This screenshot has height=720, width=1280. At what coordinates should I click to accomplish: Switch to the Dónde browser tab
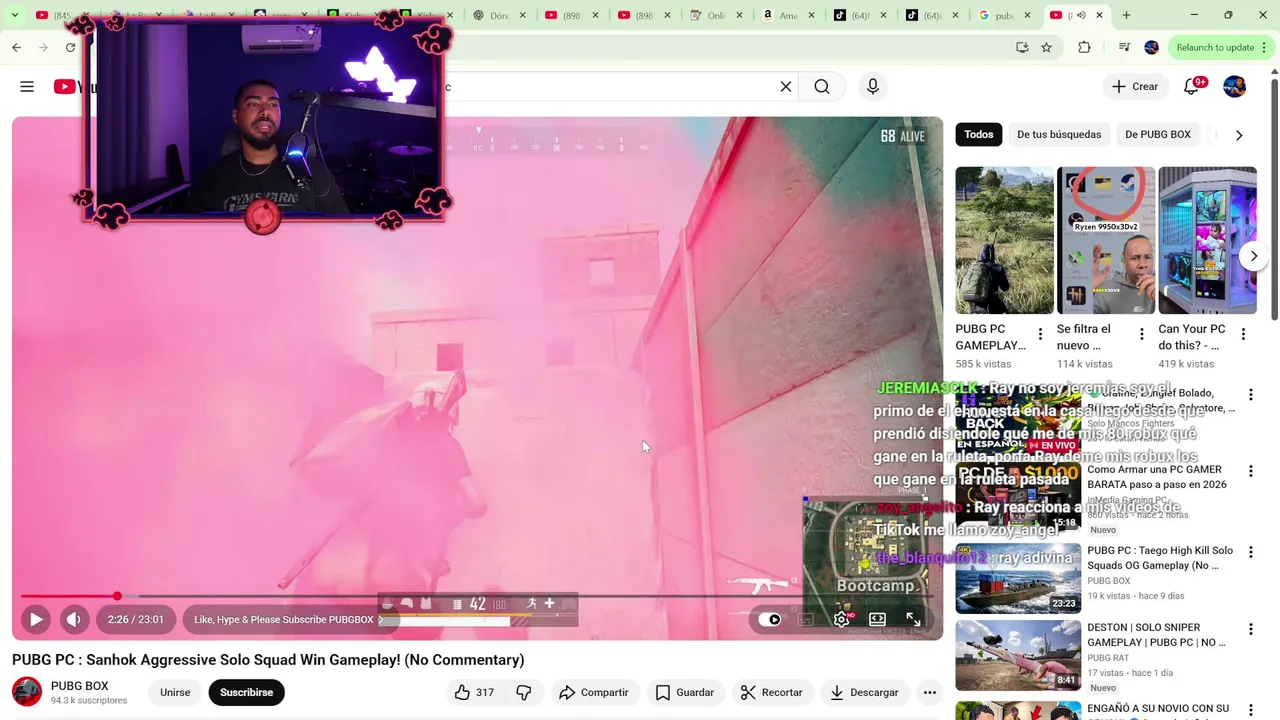tap(499, 15)
